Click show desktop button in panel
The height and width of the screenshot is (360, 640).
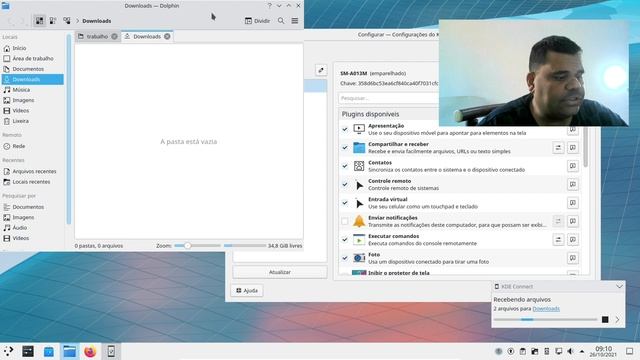[x=630, y=351]
